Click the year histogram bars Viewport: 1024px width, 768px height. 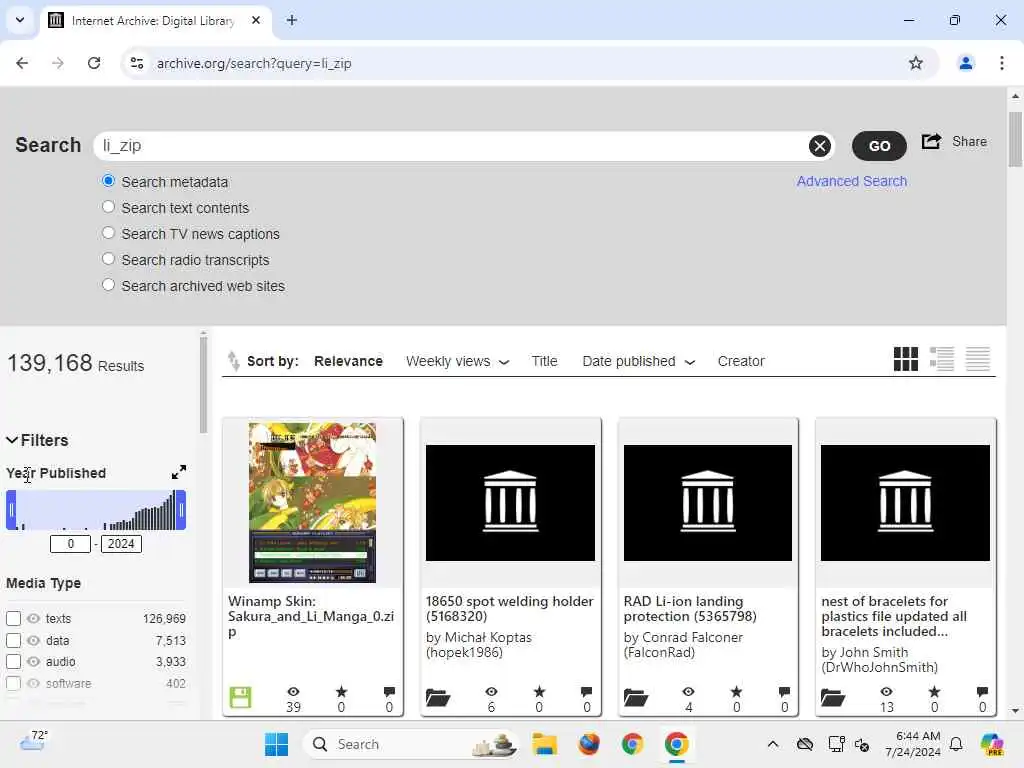pyautogui.click(x=97, y=509)
